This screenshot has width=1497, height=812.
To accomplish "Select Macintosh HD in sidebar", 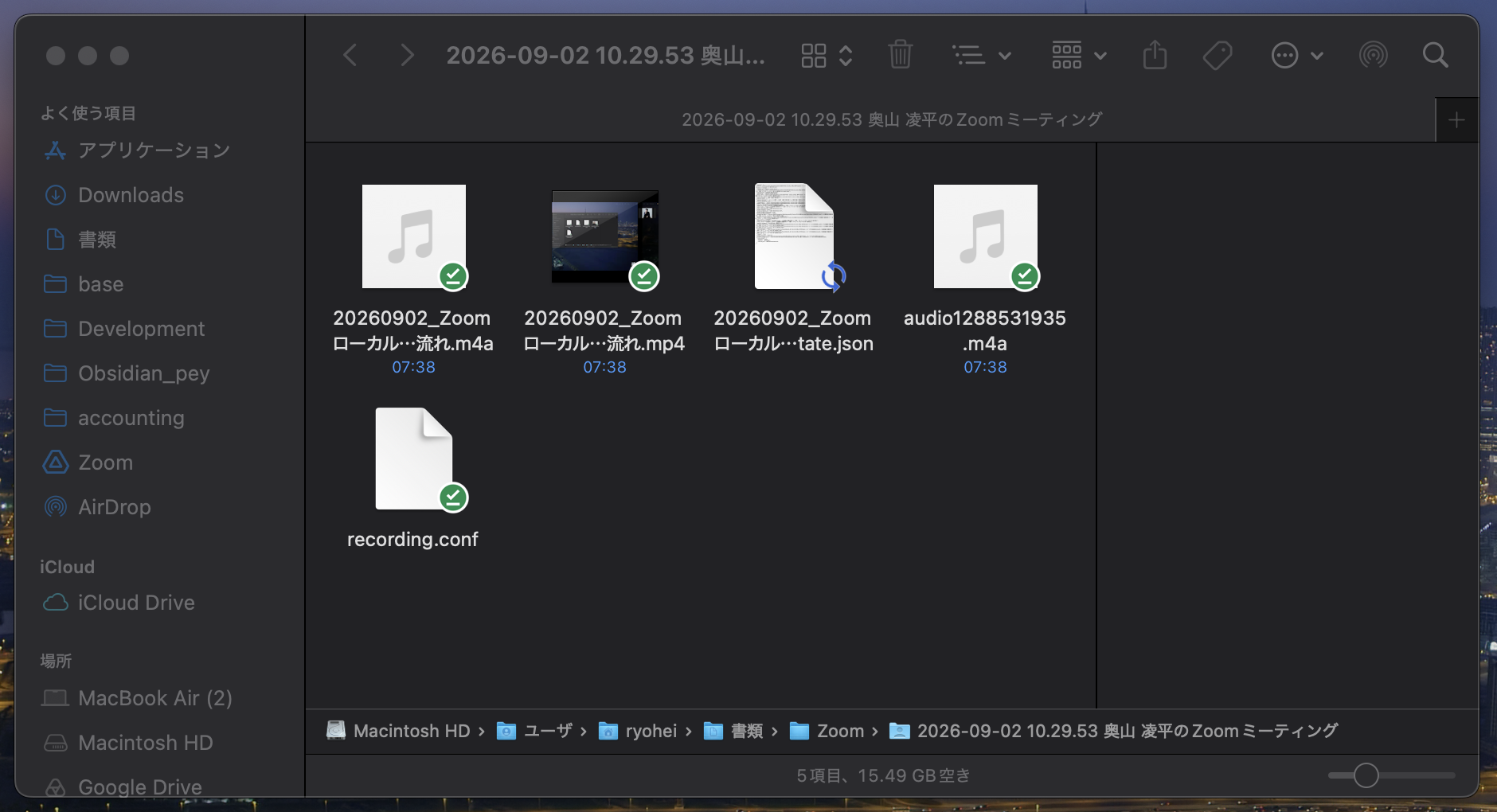I will [146, 743].
